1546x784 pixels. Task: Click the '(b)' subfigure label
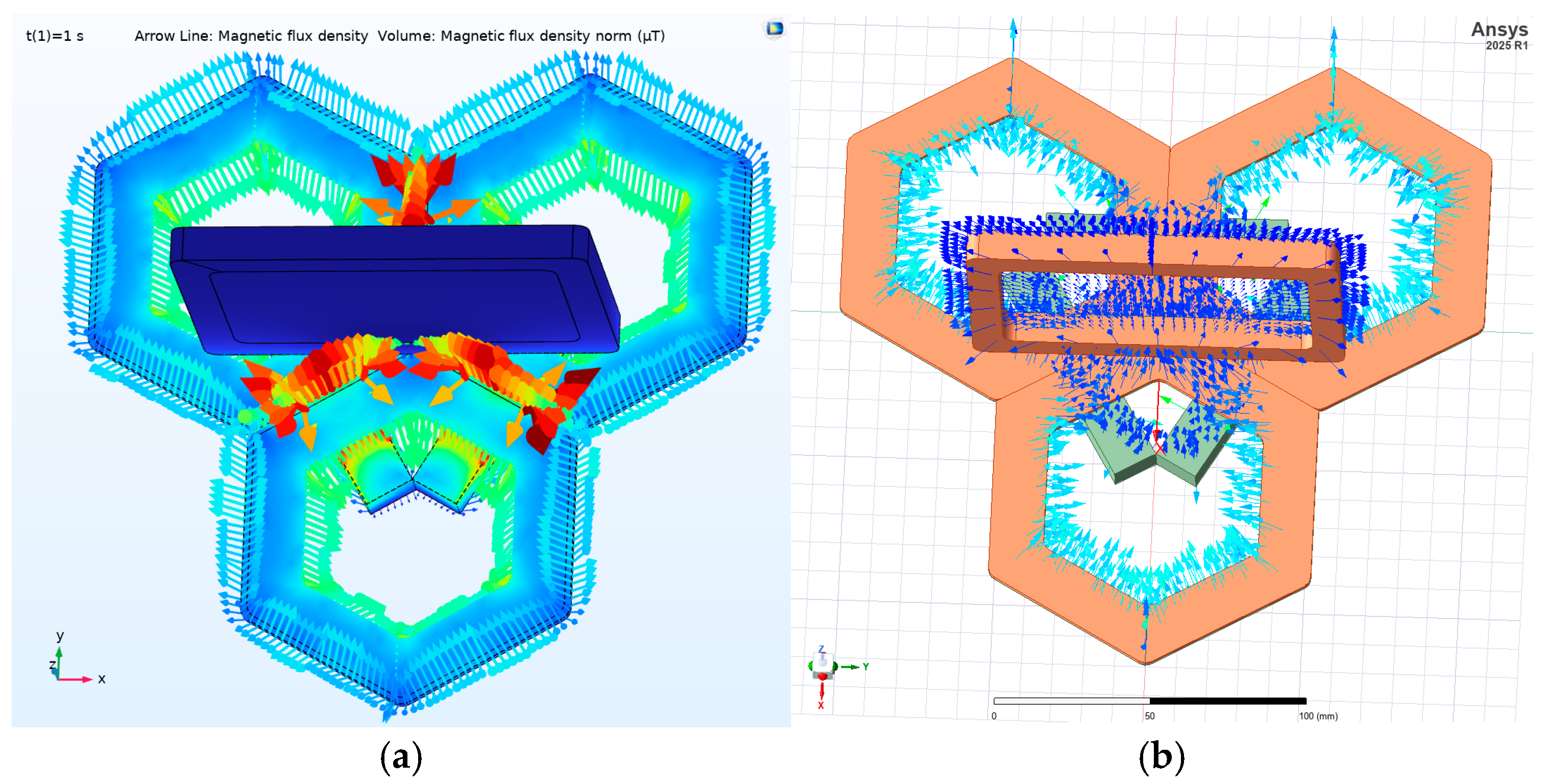click(1162, 756)
